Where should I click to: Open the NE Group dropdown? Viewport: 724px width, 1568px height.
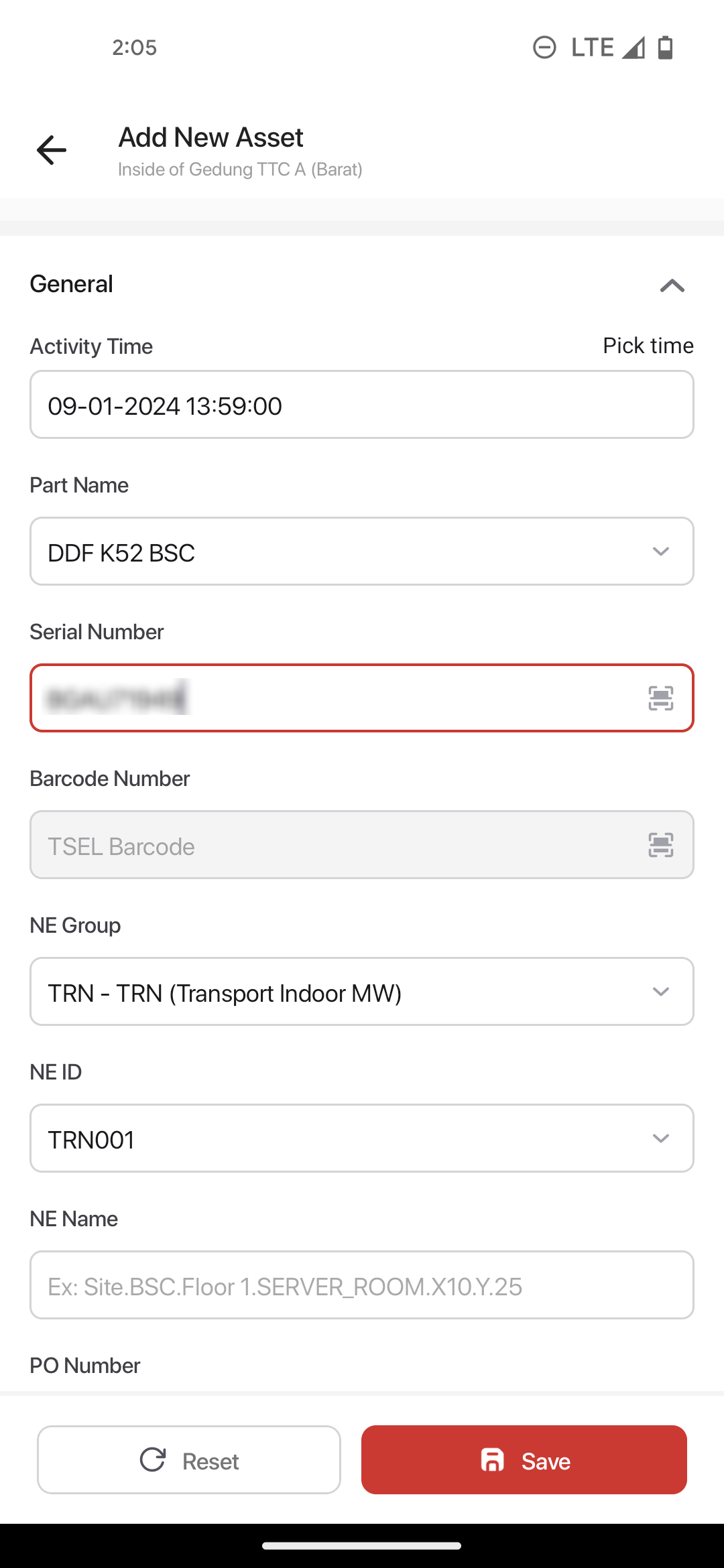pos(362,992)
